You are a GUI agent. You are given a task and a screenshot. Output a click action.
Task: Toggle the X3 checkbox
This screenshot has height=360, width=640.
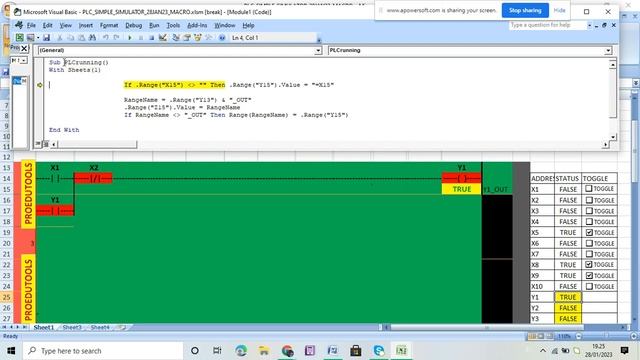coord(589,211)
